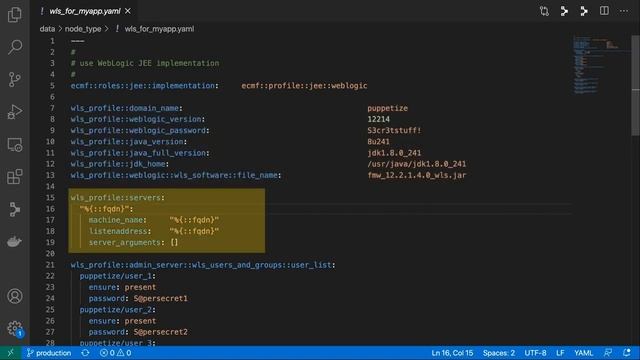The image size is (640, 360).
Task: Click the feedback icon in status bar
Action: click(608, 353)
